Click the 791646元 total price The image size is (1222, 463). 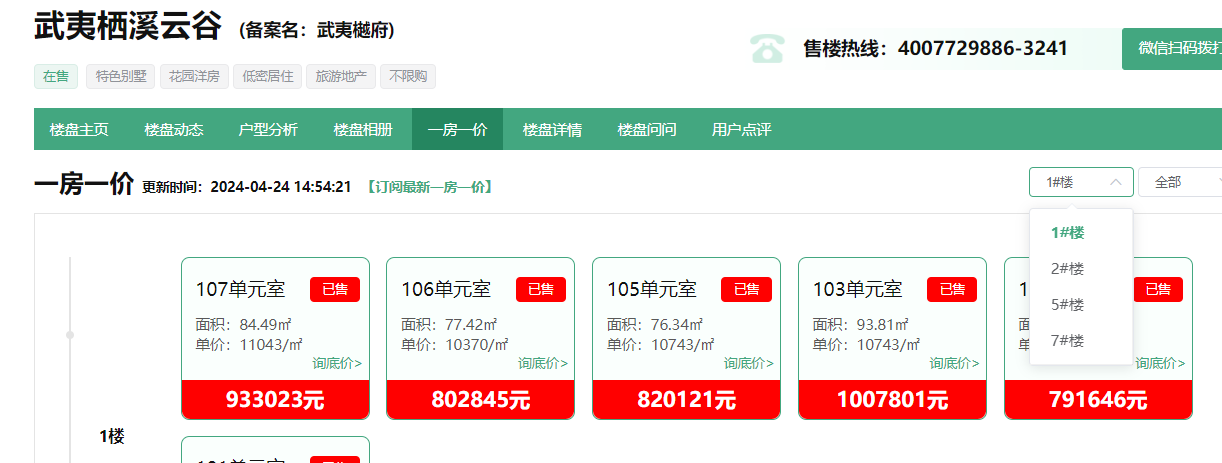click(x=1098, y=400)
